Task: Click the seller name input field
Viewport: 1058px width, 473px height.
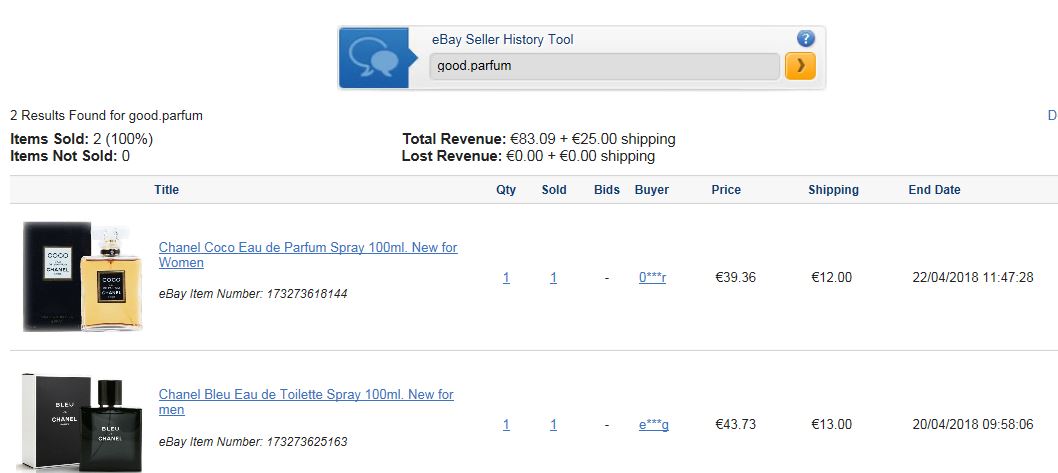Action: point(605,66)
